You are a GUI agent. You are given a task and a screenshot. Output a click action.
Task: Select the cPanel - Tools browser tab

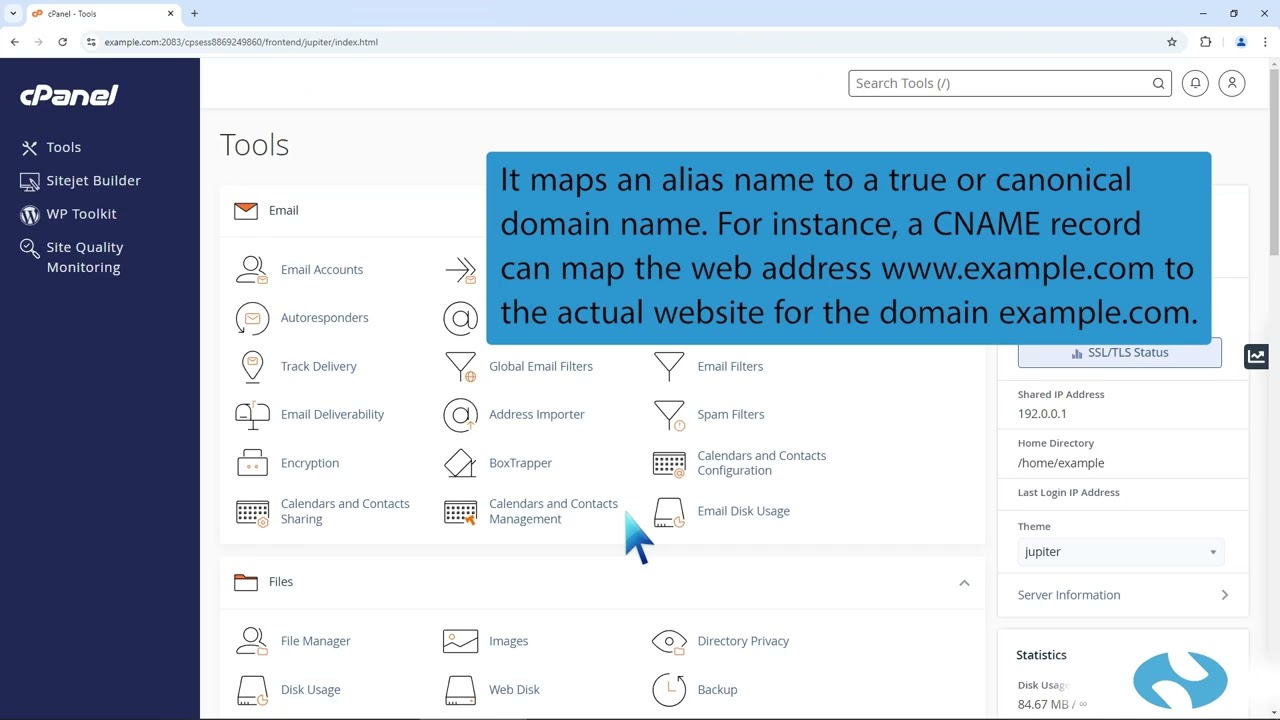coord(101,14)
